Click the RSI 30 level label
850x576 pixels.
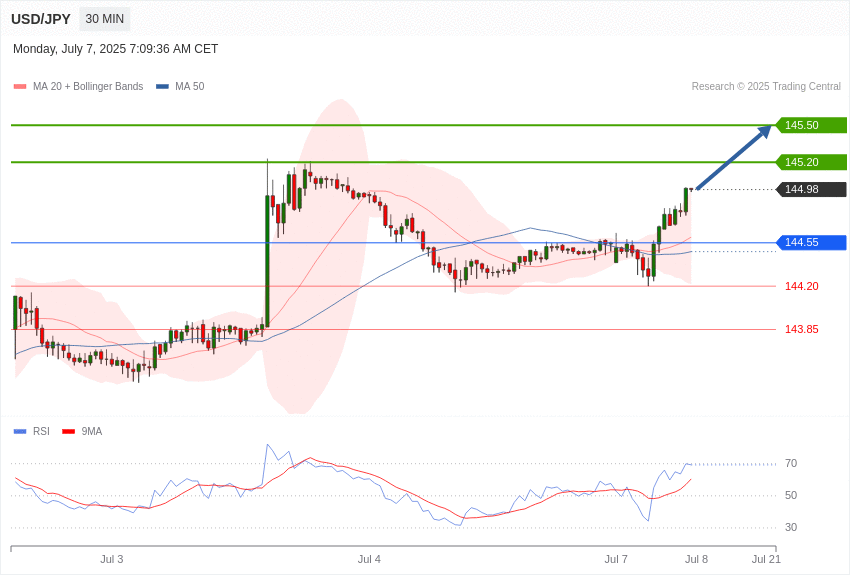791,527
